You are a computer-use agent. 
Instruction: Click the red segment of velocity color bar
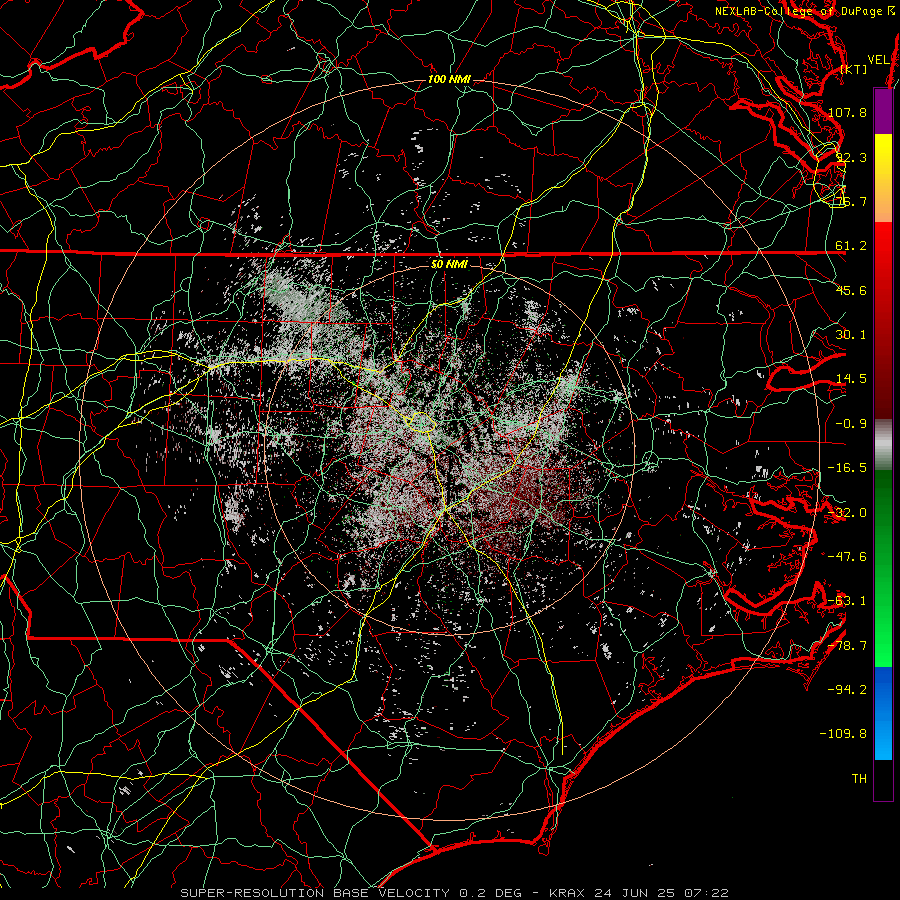click(x=883, y=320)
